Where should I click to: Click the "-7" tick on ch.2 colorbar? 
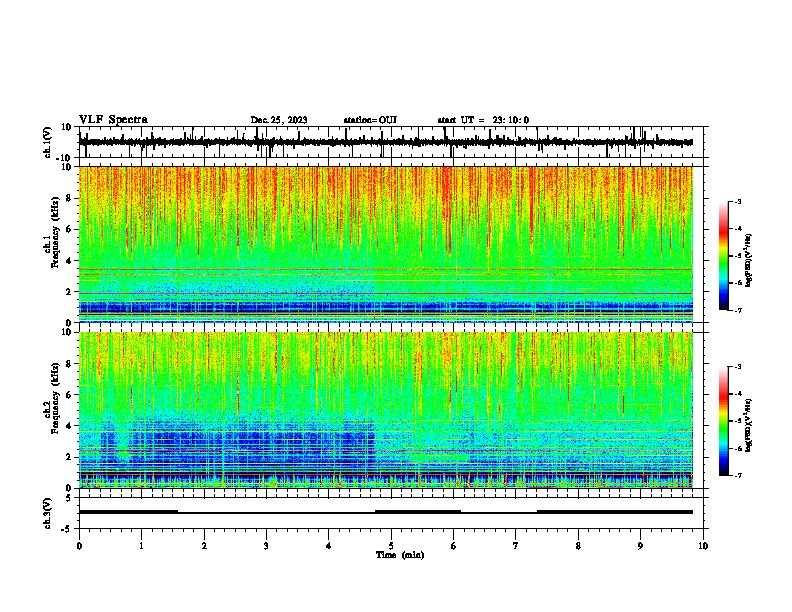tap(737, 476)
